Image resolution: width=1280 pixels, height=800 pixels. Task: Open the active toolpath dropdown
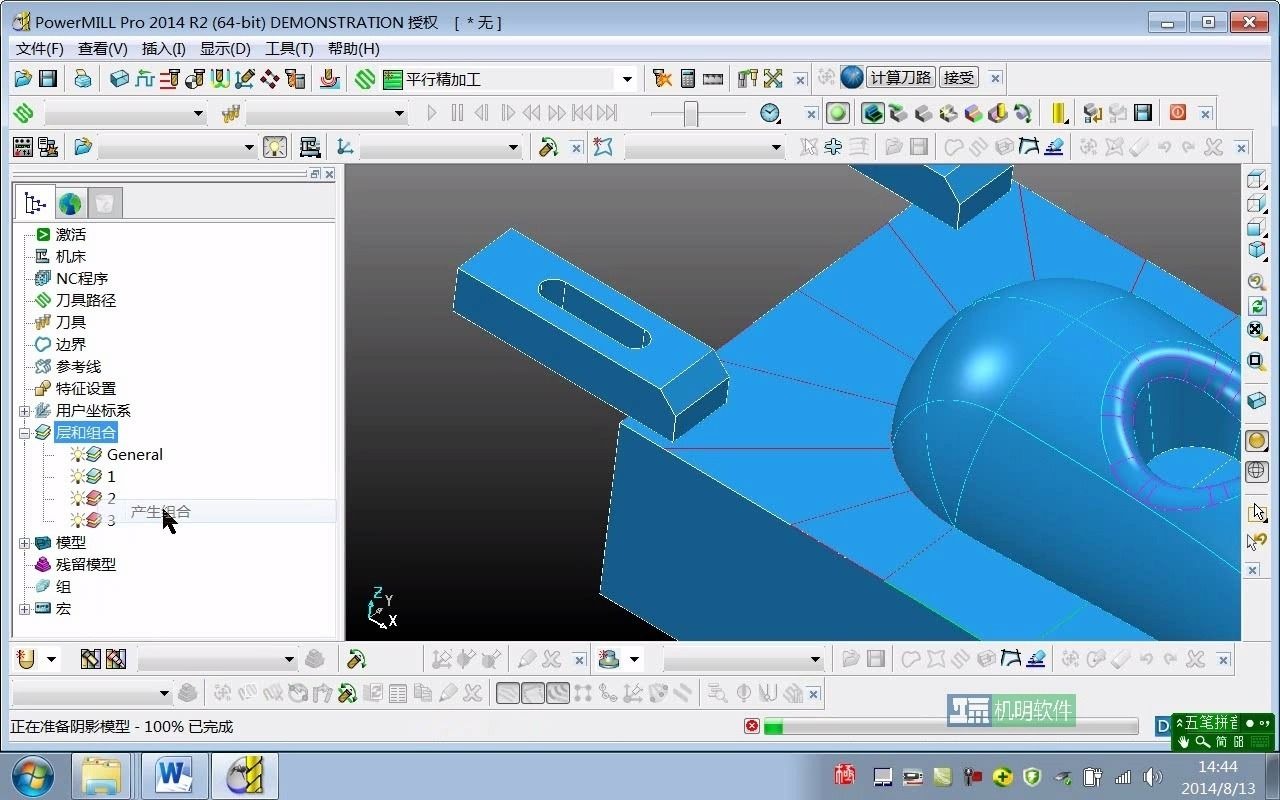coord(197,114)
